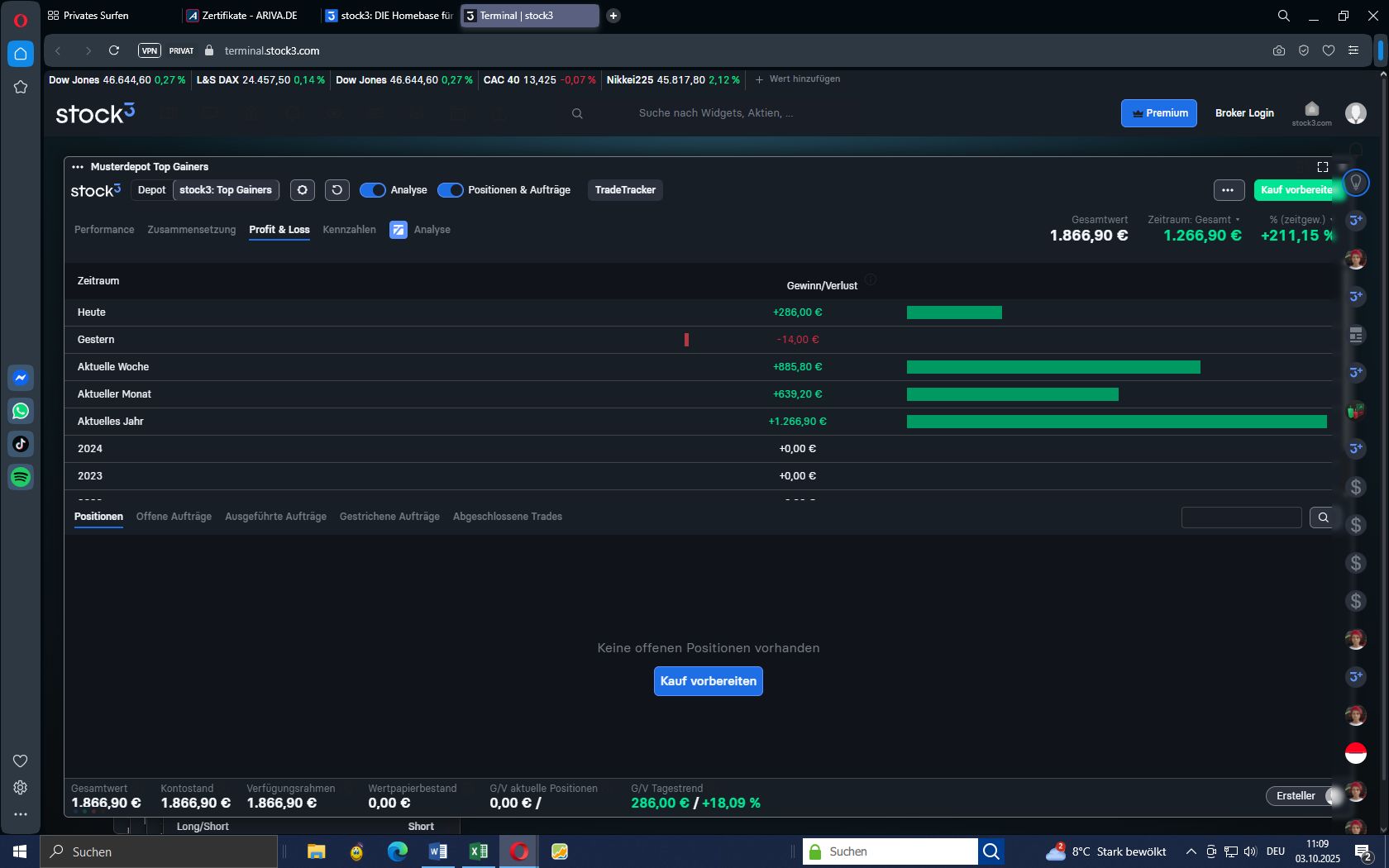Open the stock3: Top Gainers depot selector

226,190
